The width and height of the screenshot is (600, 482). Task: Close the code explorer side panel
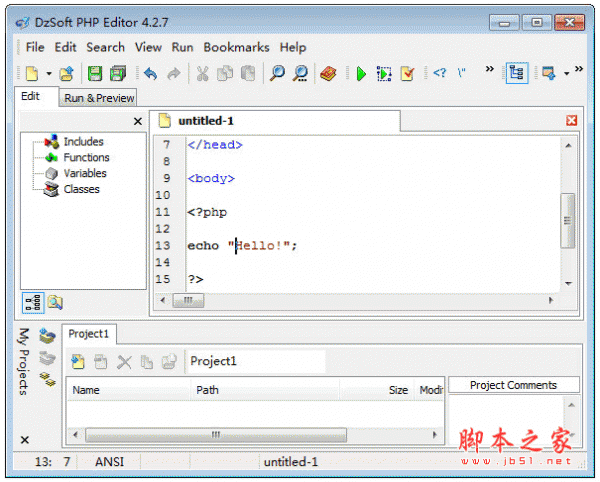(138, 121)
